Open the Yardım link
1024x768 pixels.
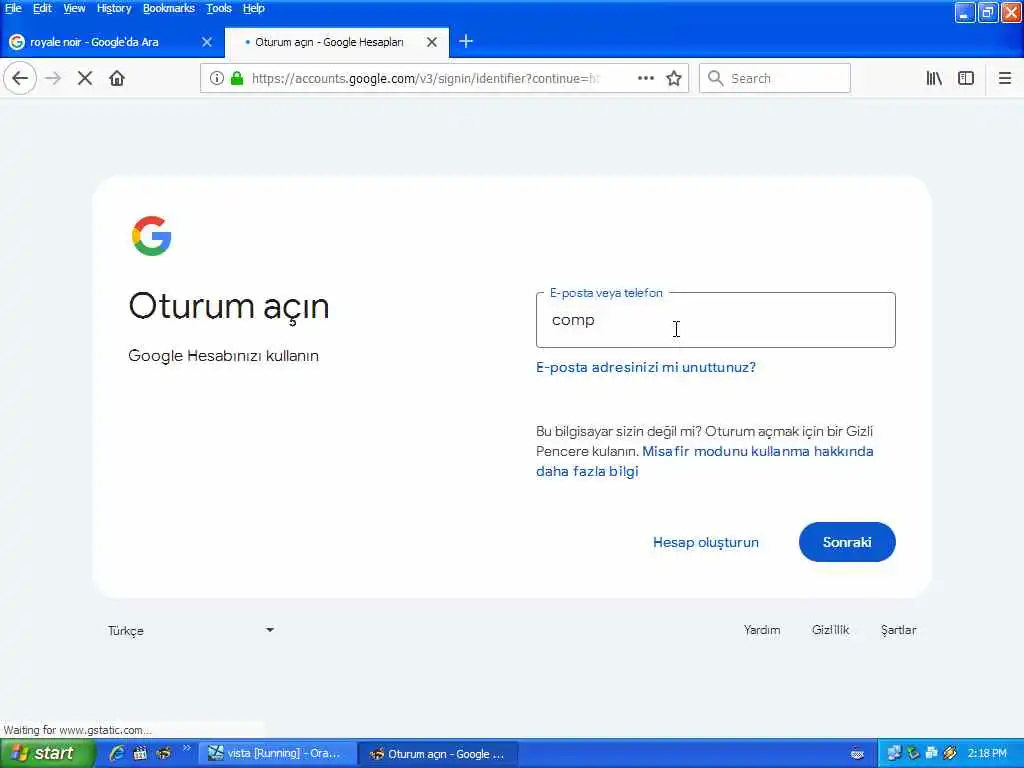(x=762, y=630)
